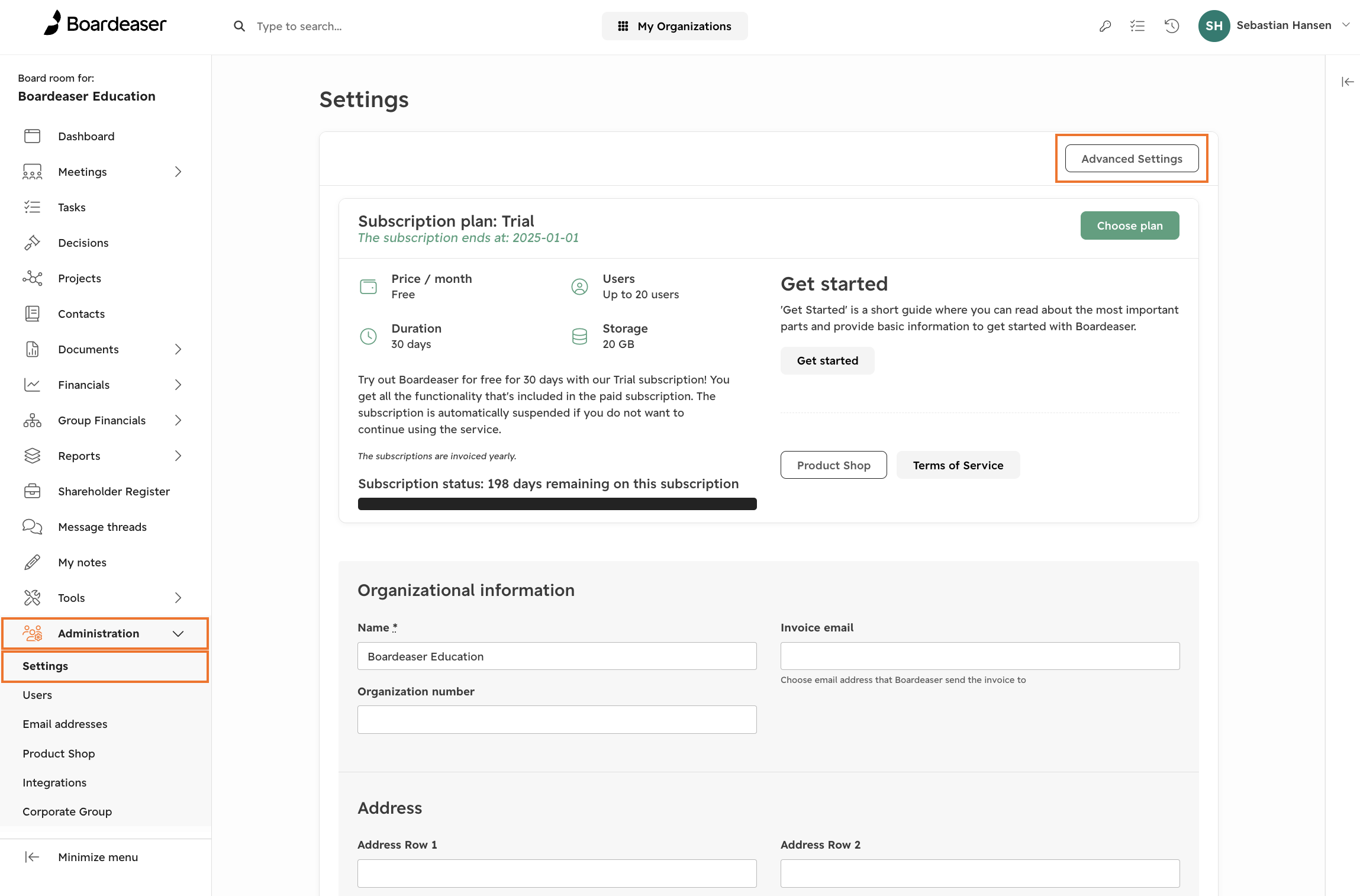Click the Get started button
Screen dimensions: 1360x896
coord(827,360)
